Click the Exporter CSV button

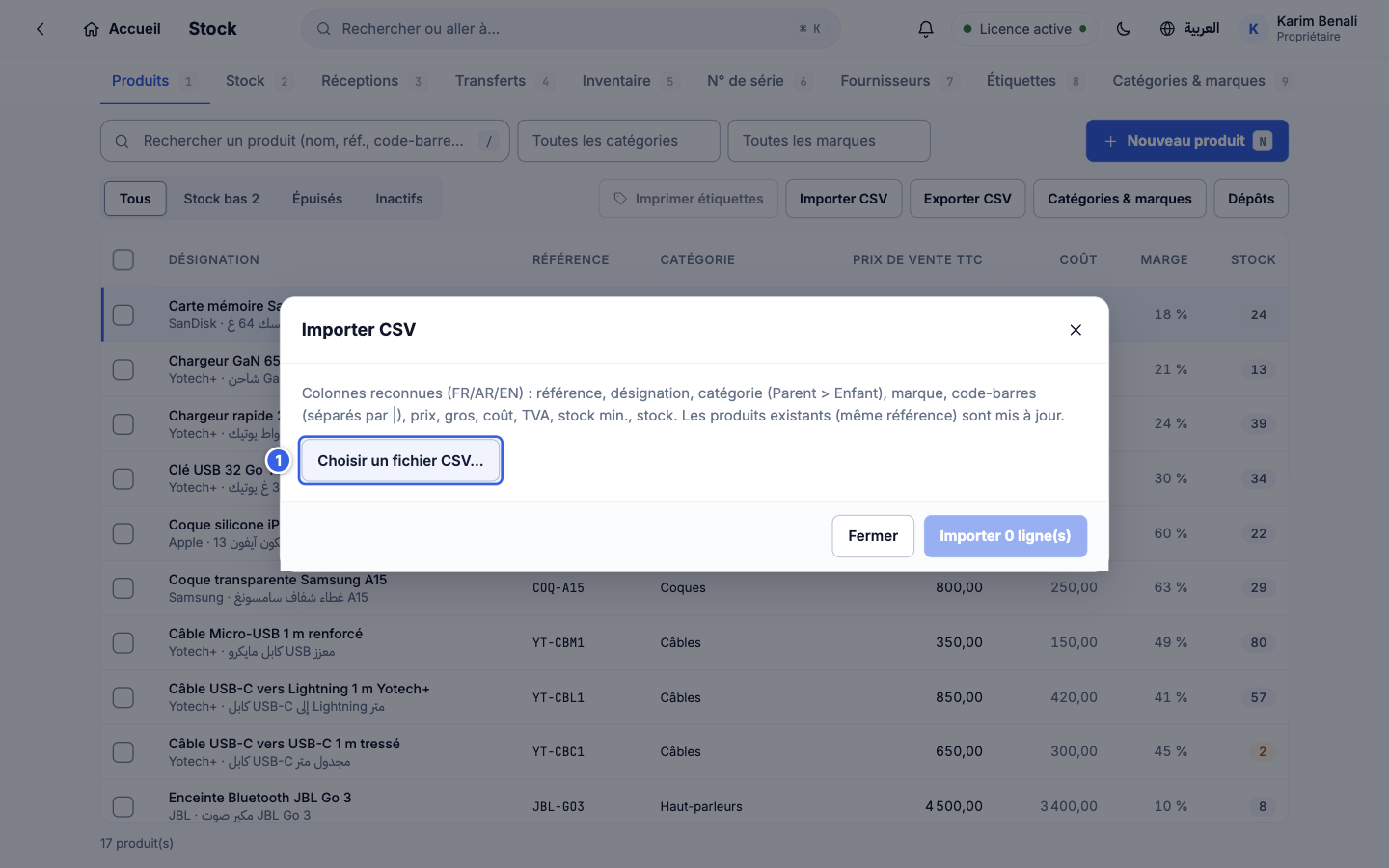coord(967,199)
